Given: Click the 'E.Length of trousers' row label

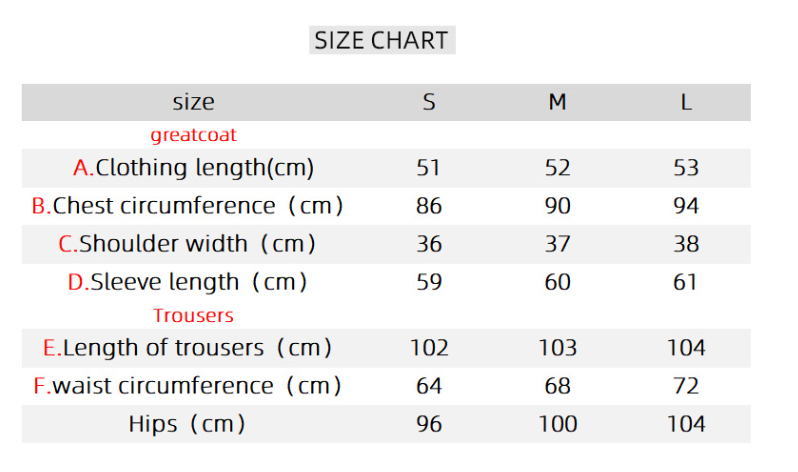Looking at the screenshot, I should pos(188,348).
